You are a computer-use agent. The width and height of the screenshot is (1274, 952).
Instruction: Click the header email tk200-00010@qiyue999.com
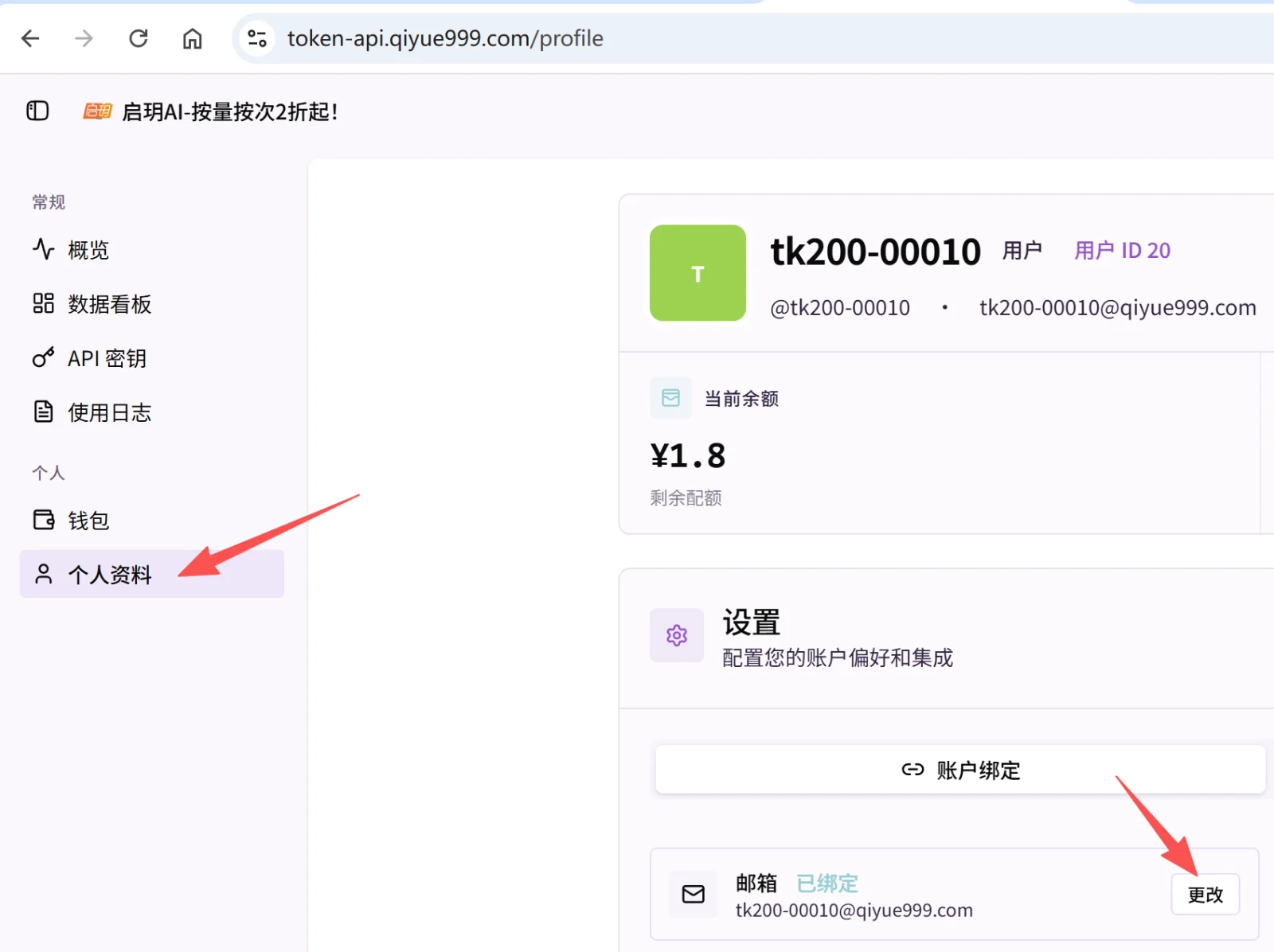[x=1118, y=308]
